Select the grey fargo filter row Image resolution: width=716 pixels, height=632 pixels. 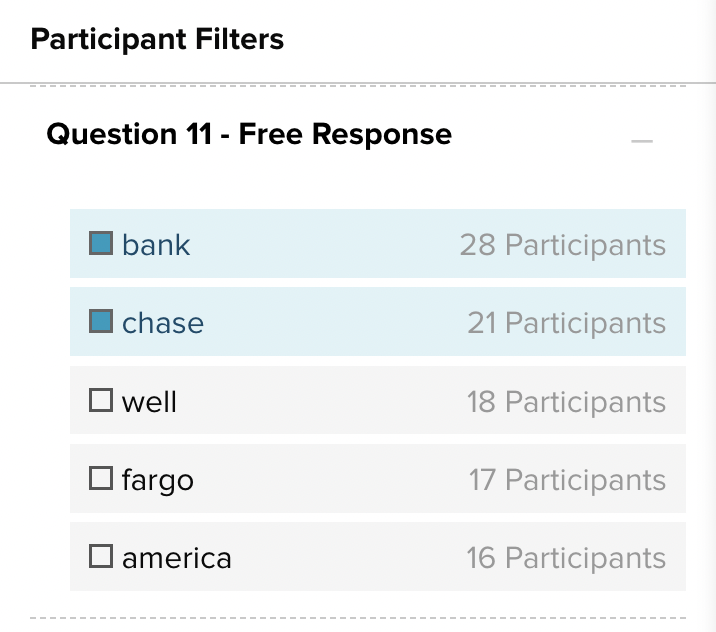coord(378,478)
